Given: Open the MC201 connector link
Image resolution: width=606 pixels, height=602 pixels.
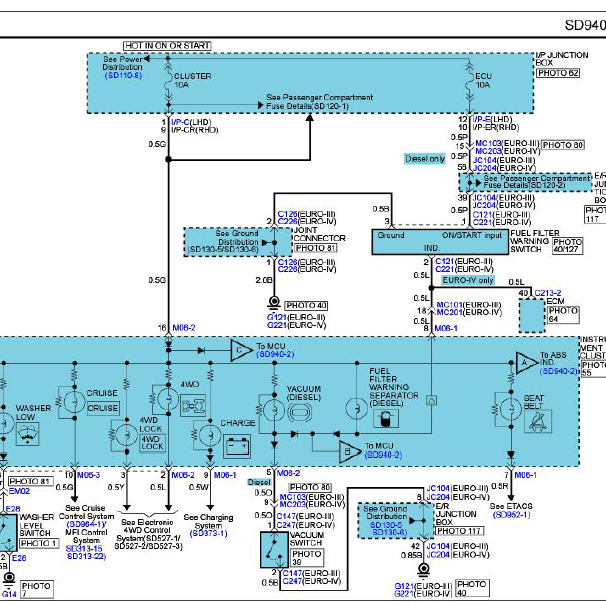Looking at the screenshot, I should [449, 312].
